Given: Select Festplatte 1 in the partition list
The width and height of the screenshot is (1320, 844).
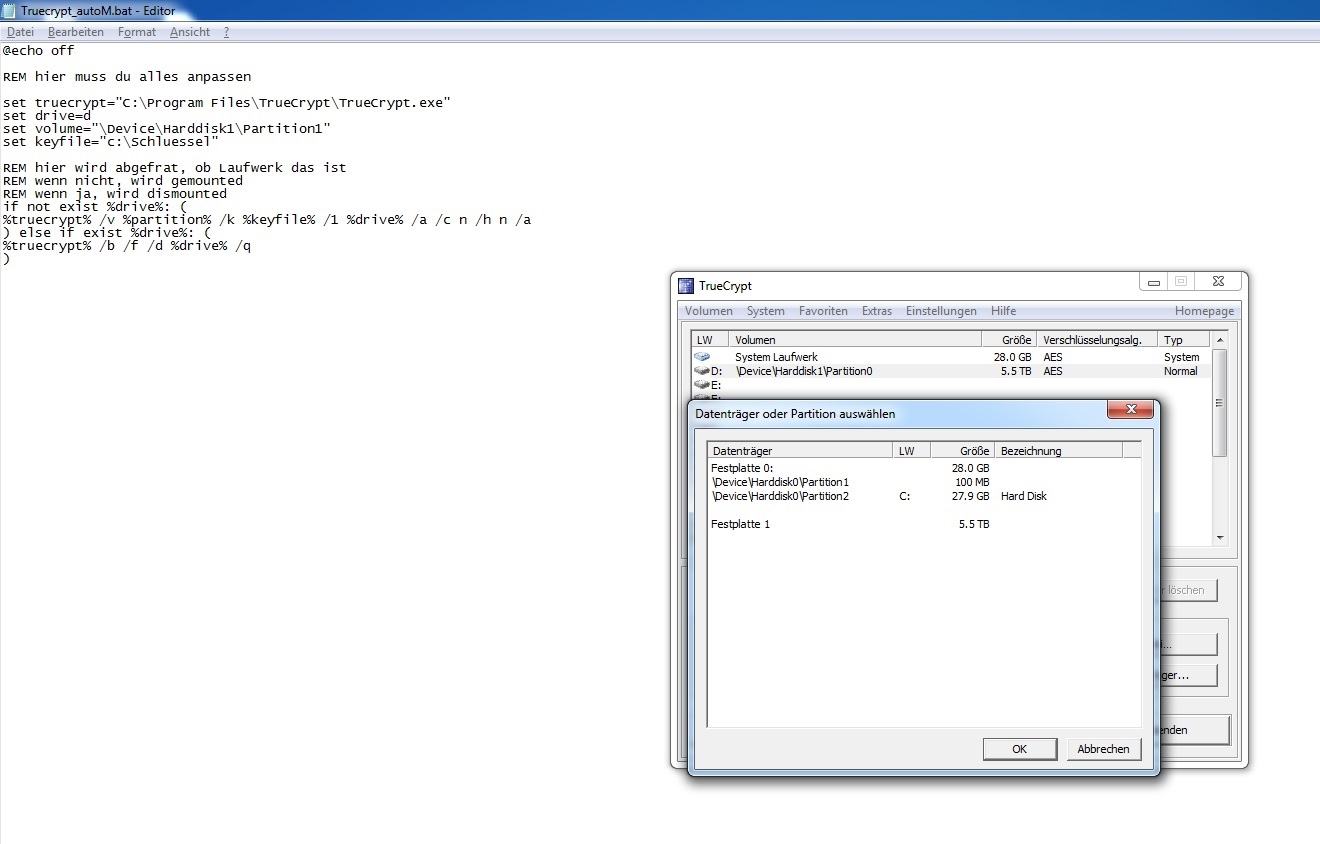Looking at the screenshot, I should pos(924,524).
